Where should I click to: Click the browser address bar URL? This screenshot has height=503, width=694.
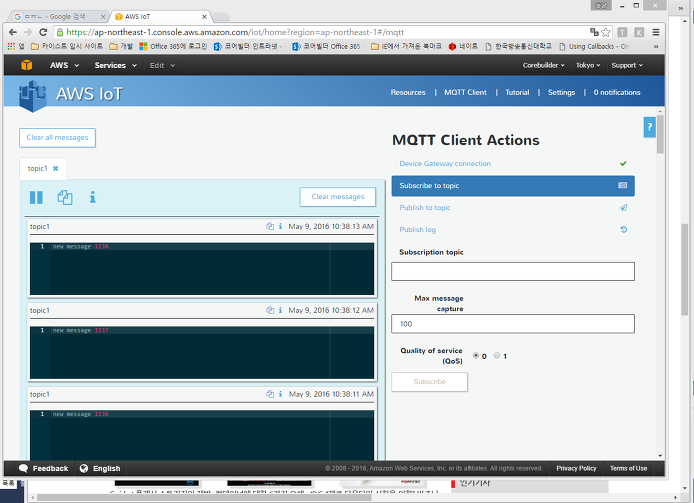coord(235,32)
